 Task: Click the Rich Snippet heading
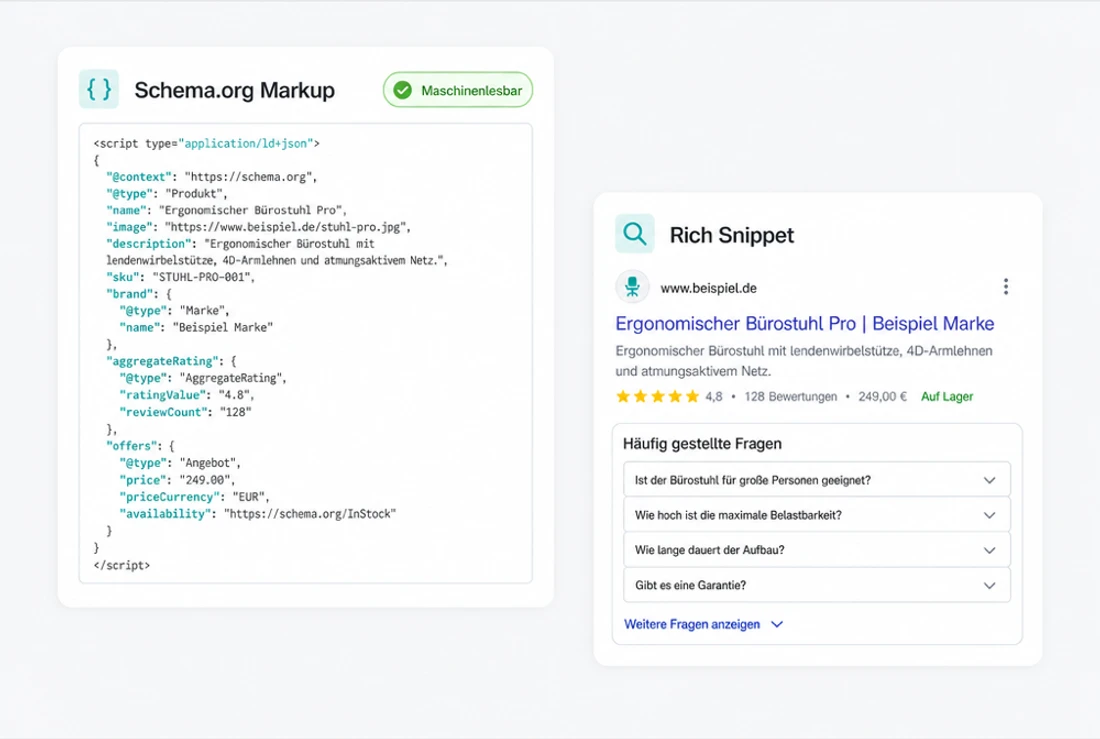click(732, 234)
